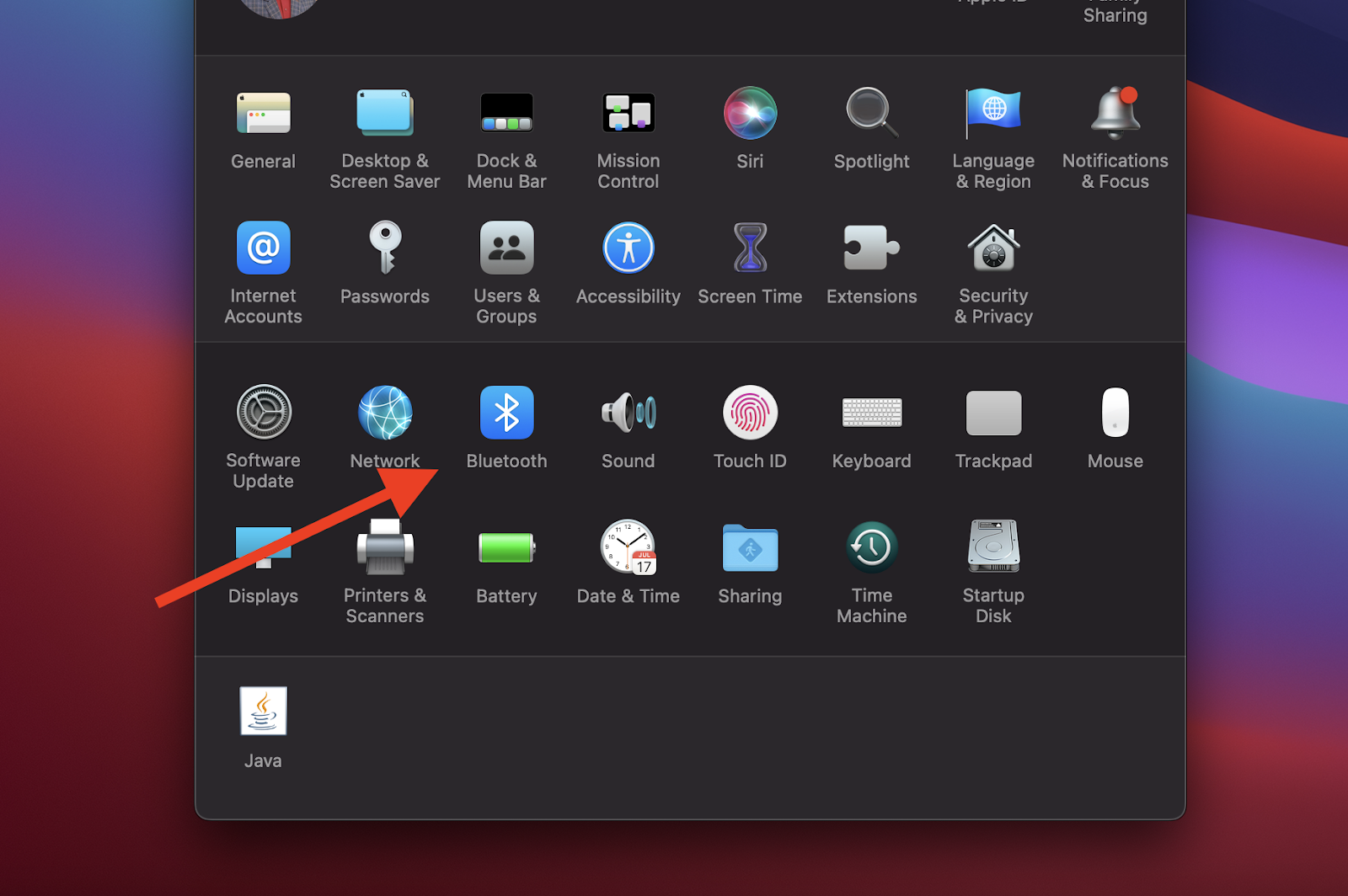Open Date & Time settings
Viewport: 1348px width, 896px height.
pos(629,547)
